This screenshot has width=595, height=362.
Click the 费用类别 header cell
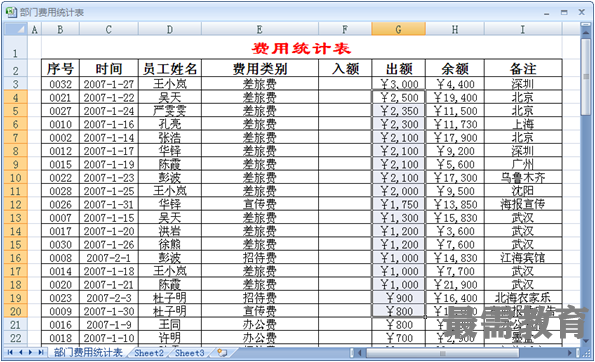(x=260, y=69)
